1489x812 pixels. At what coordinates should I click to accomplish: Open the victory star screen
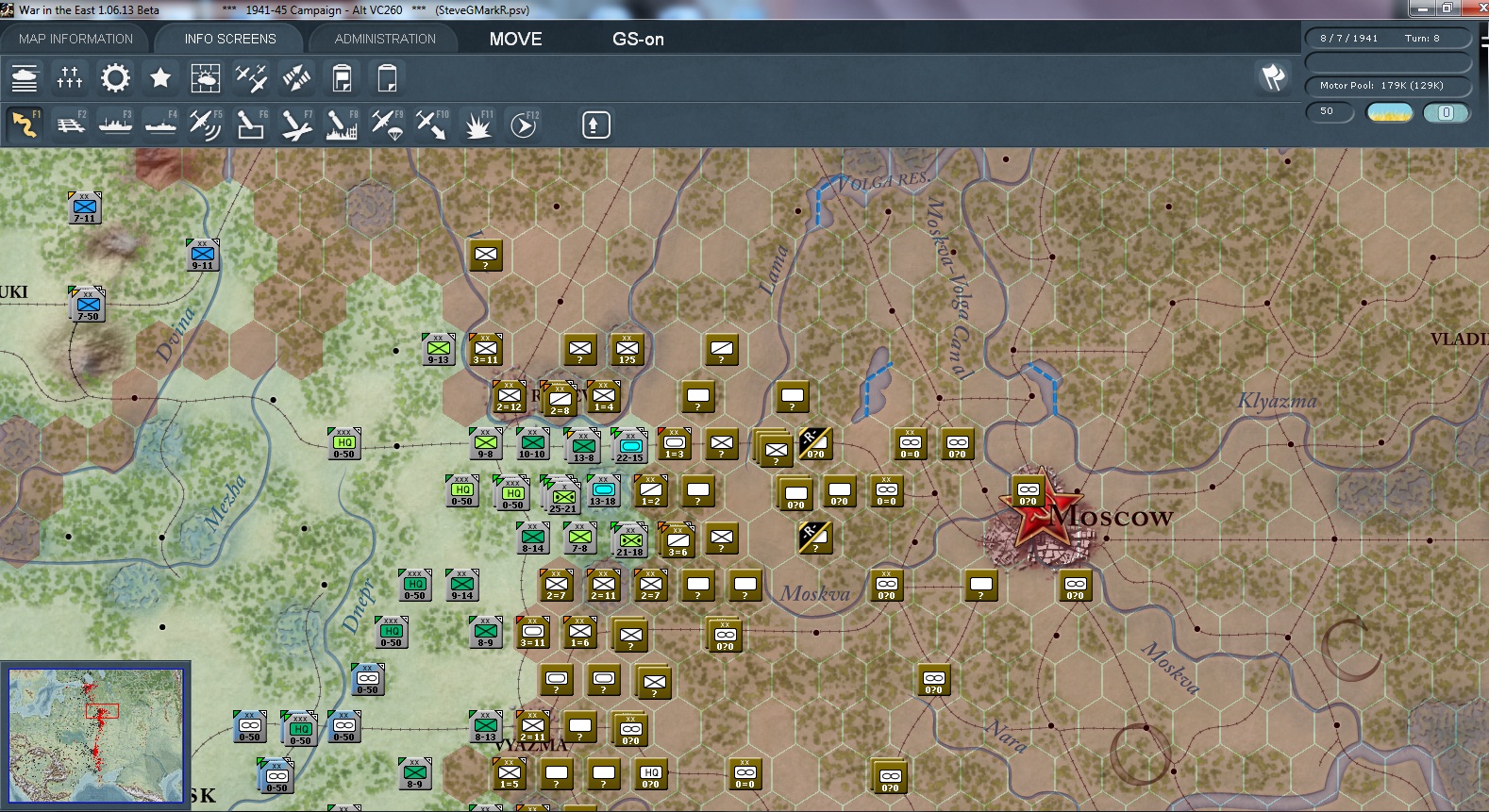pyautogui.click(x=160, y=77)
